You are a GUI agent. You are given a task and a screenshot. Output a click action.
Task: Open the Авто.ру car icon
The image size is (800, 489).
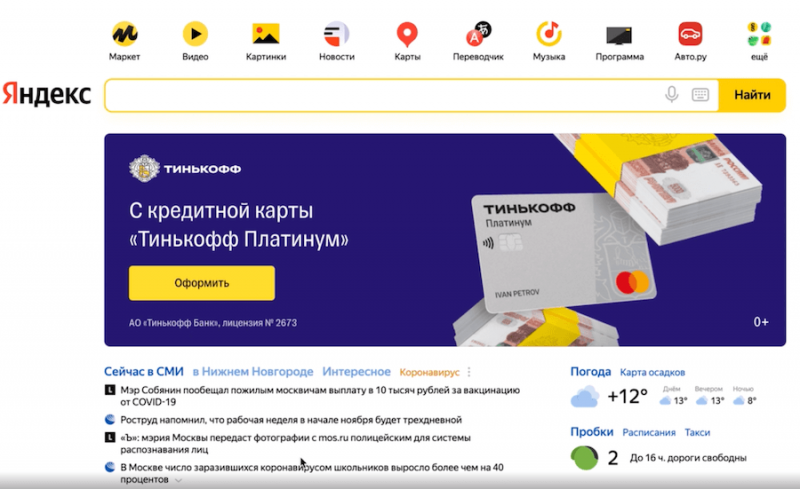690,34
